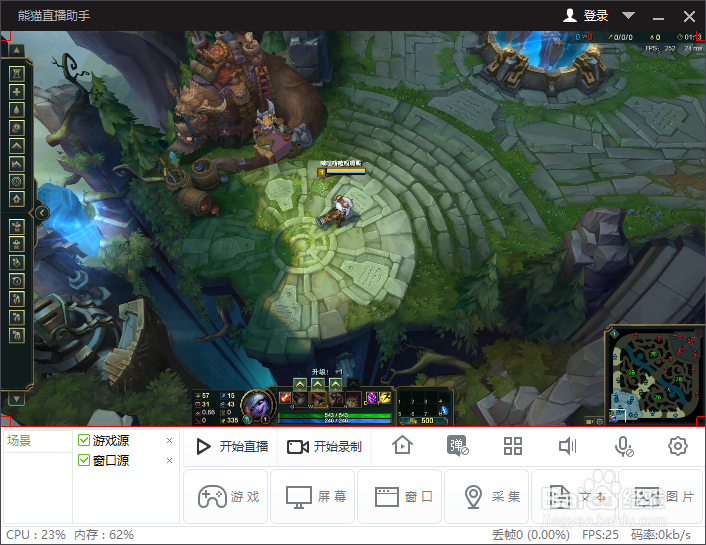Add a 图片 image source
The width and height of the screenshot is (706, 545).
[661, 496]
